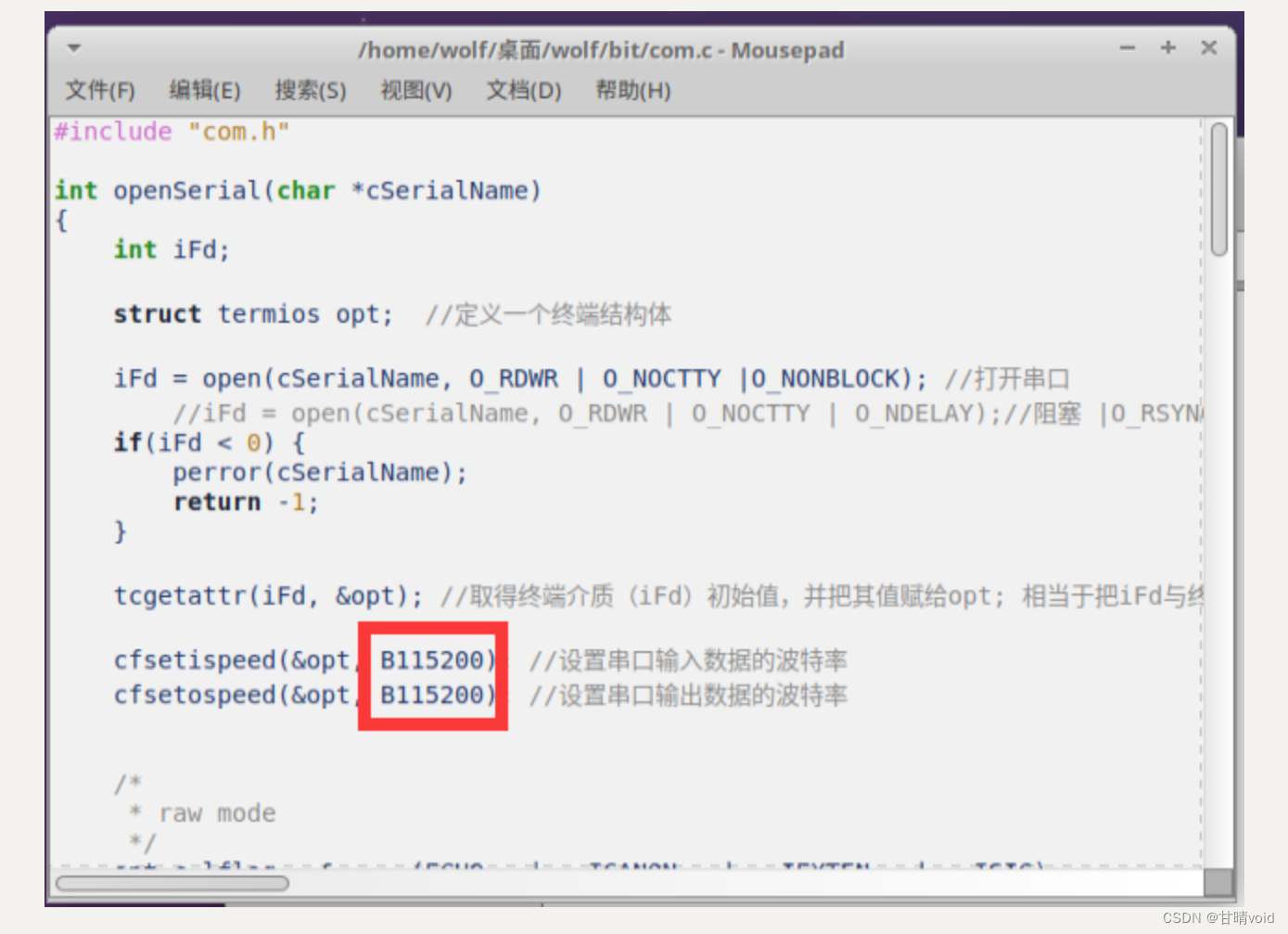The image size is (1288, 934).
Task: Click the #include "com.h" line
Action: 172,132
